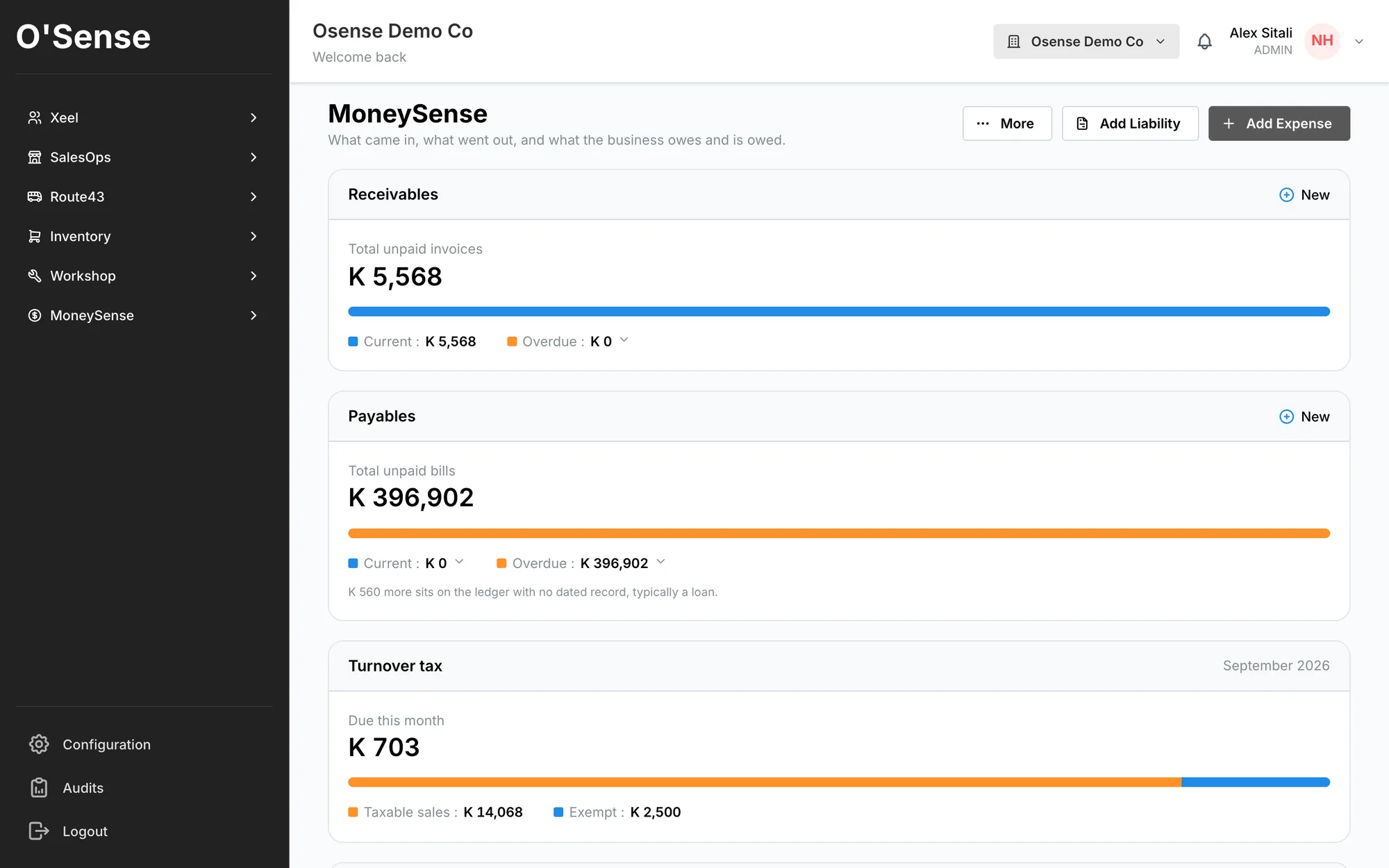
Task: Click the Inventory cart icon
Action: tap(34, 236)
